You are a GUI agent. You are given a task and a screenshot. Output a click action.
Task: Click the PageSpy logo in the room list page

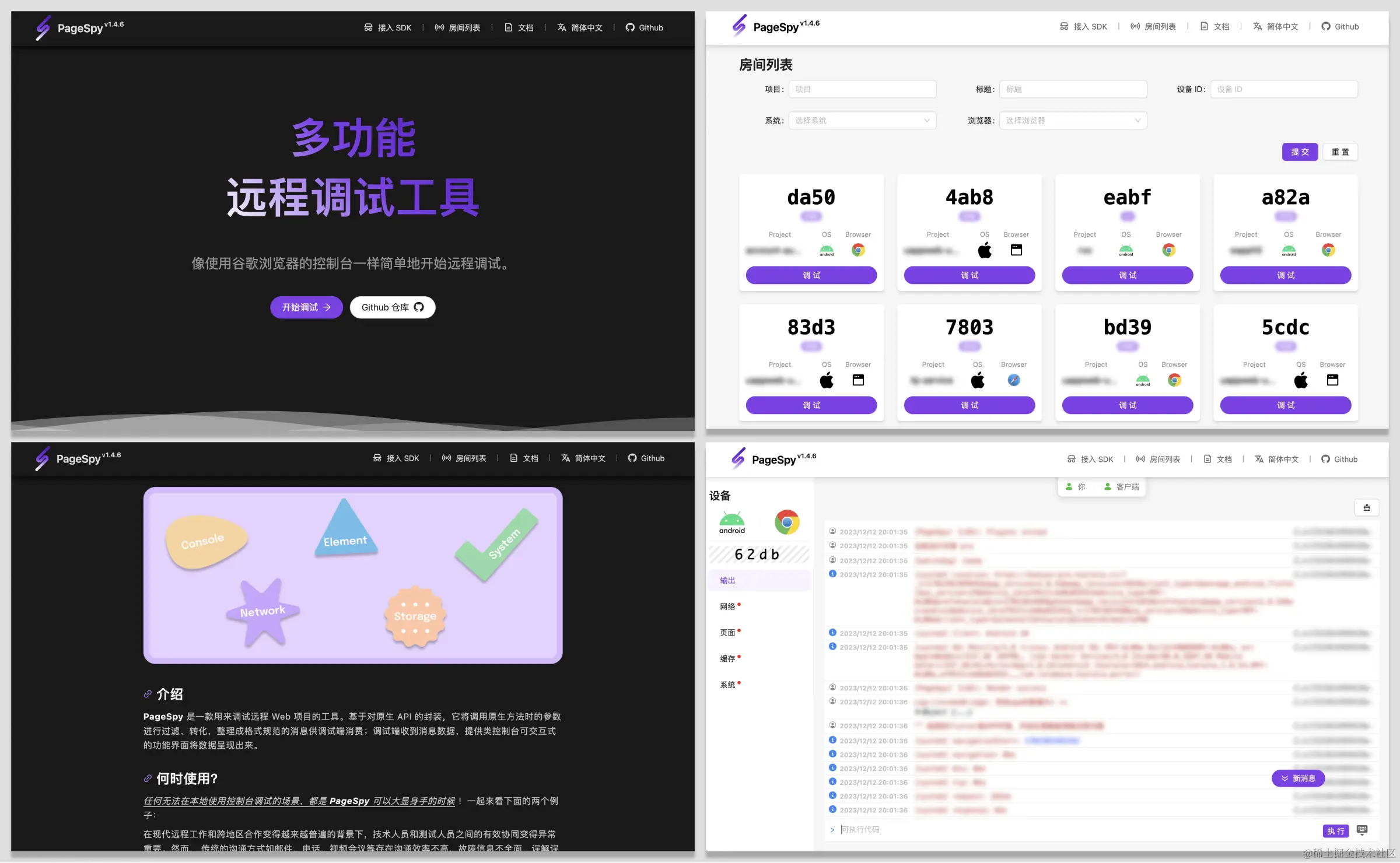pos(739,26)
